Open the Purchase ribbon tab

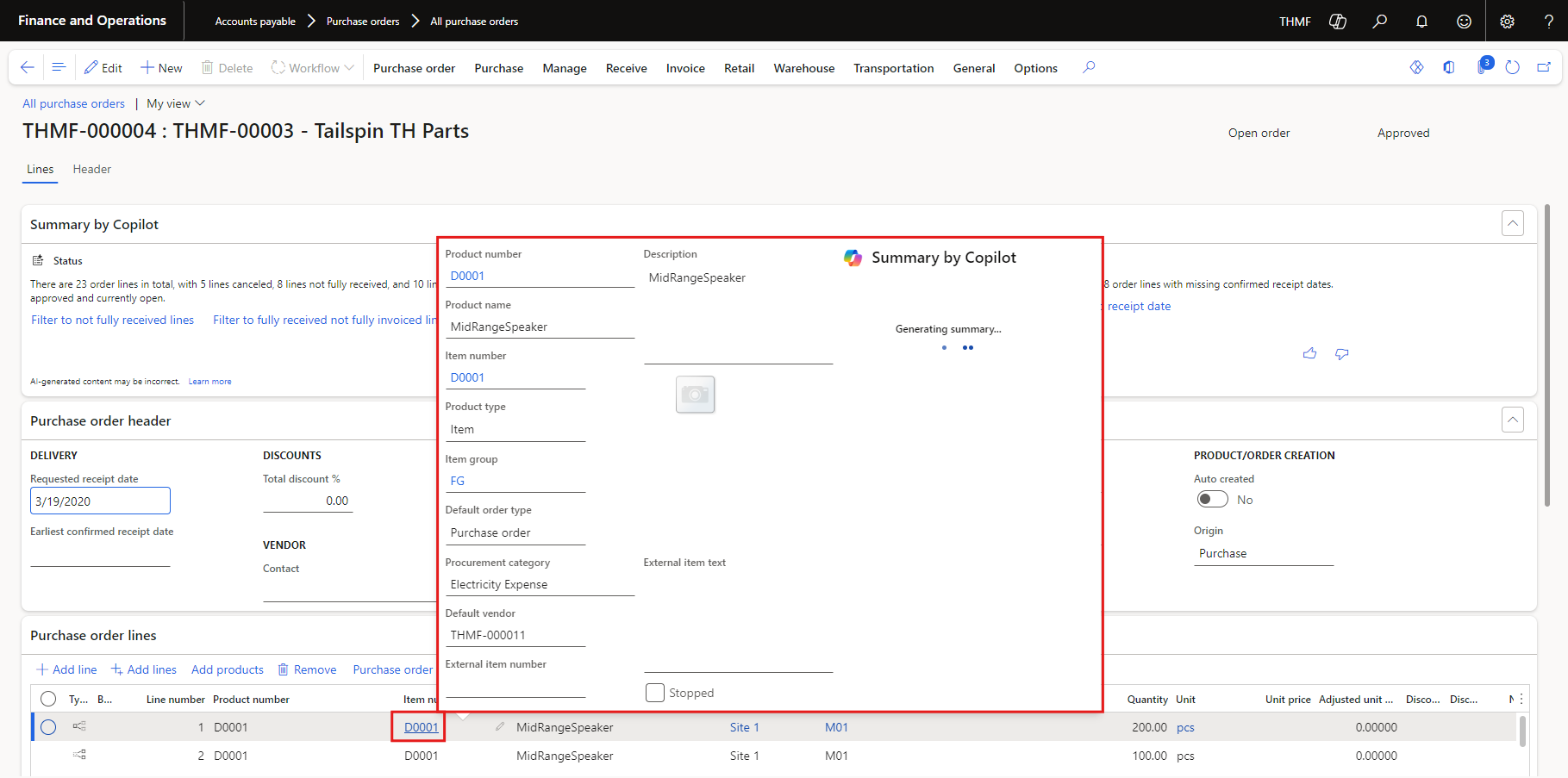point(498,68)
